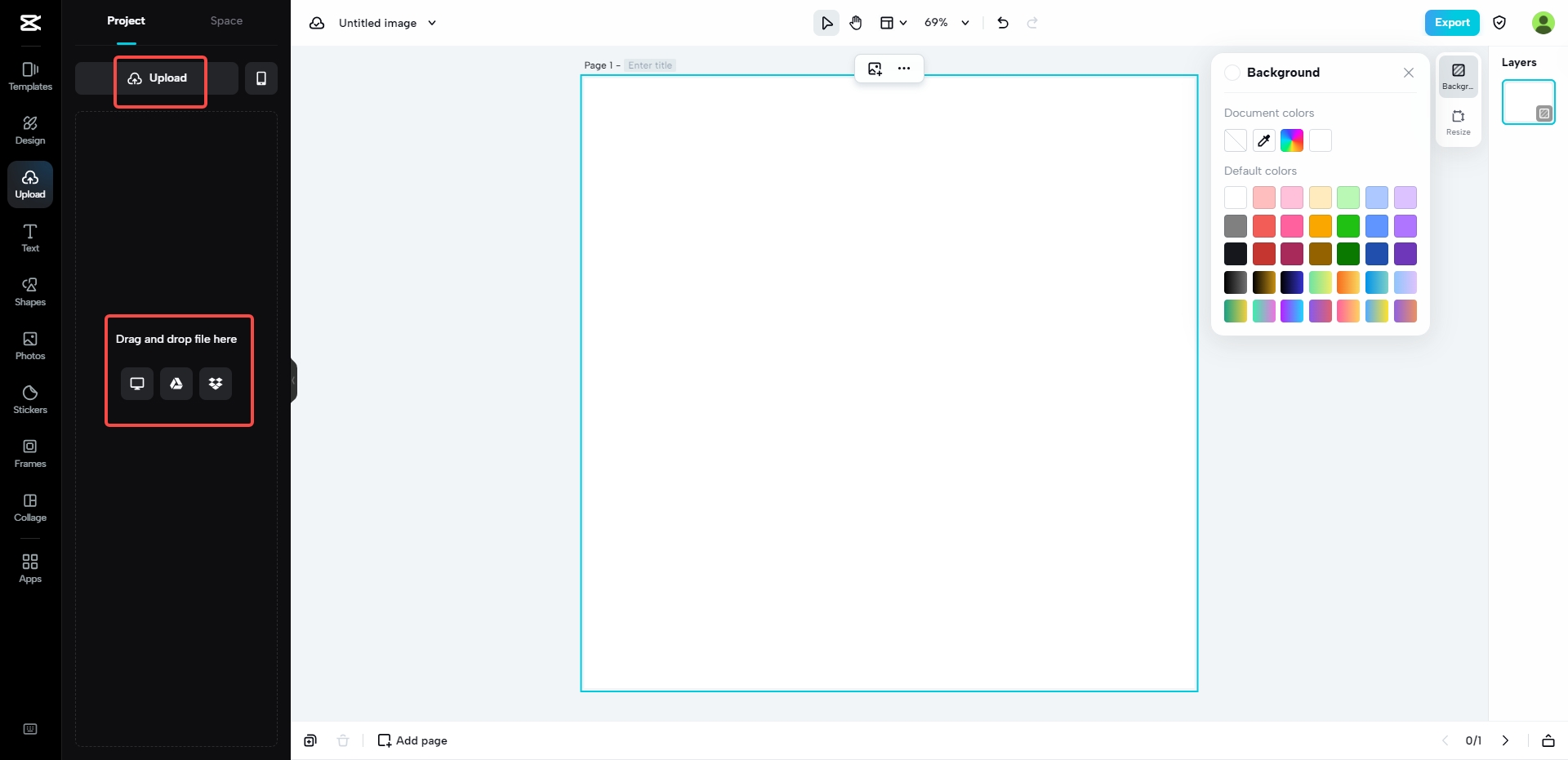Click the Background circle toggle beside title
Viewport: 1568px width, 760px height.
[1232, 73]
